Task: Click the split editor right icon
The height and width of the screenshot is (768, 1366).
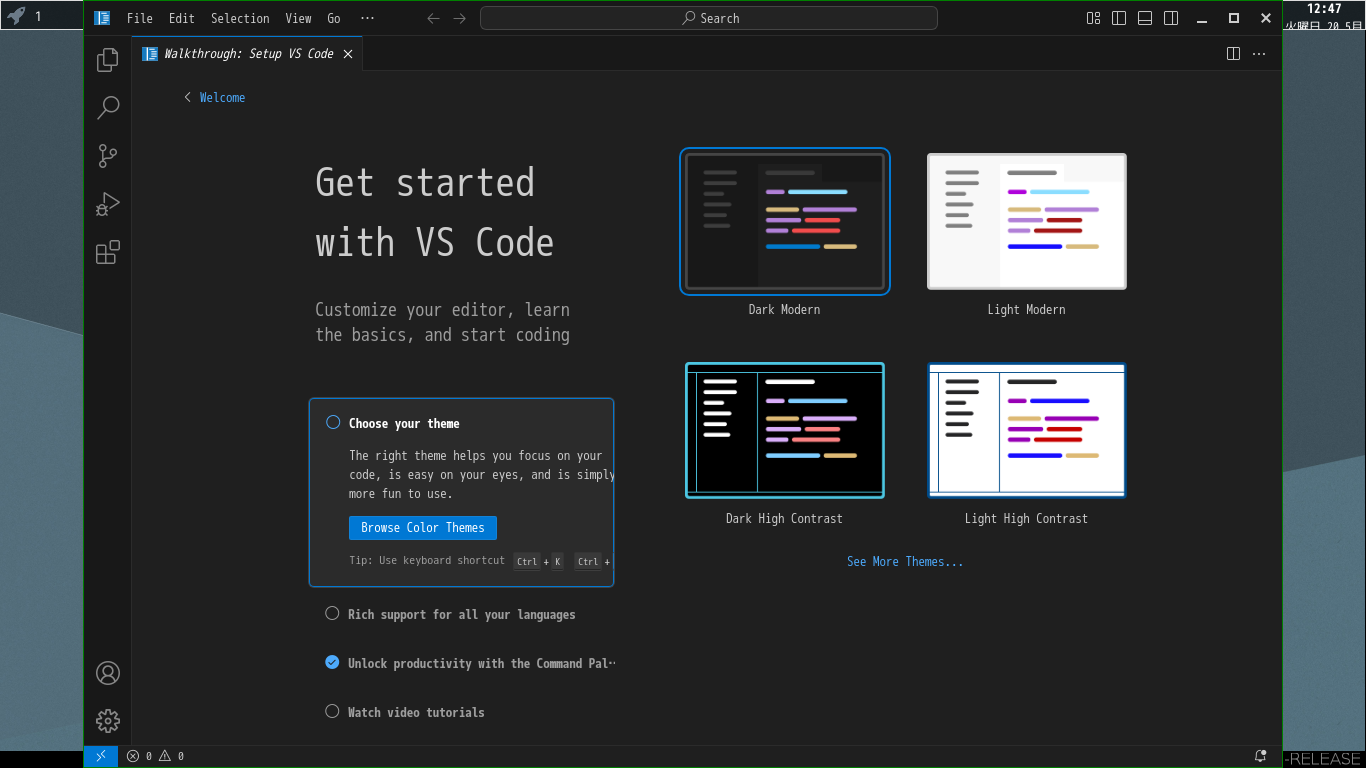Action: 1233,54
